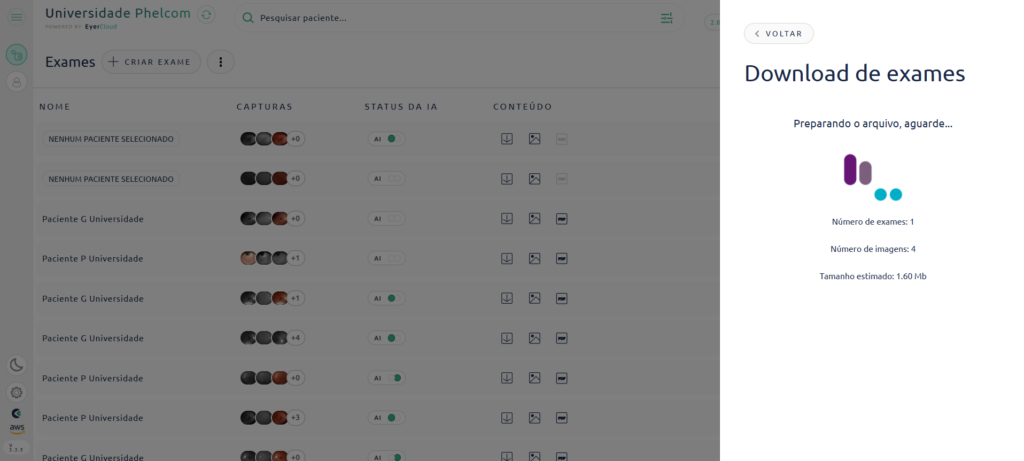The image size is (1024, 461).
Task: Open the three-dot options menu beside Criar Exame
Action: click(x=221, y=62)
